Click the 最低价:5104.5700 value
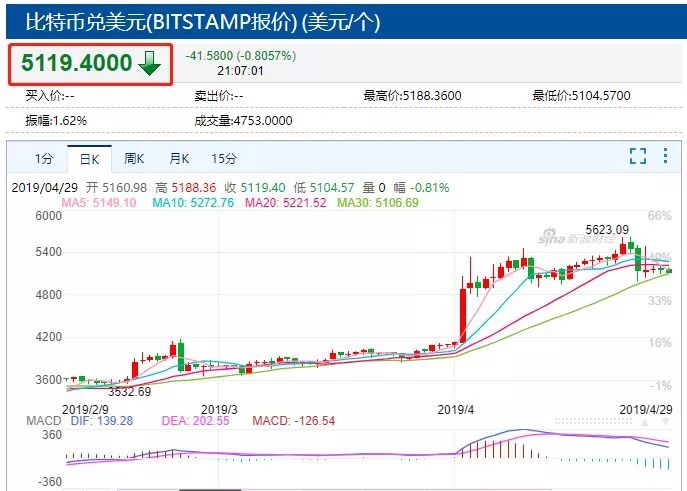This screenshot has width=687, height=491. click(581, 95)
